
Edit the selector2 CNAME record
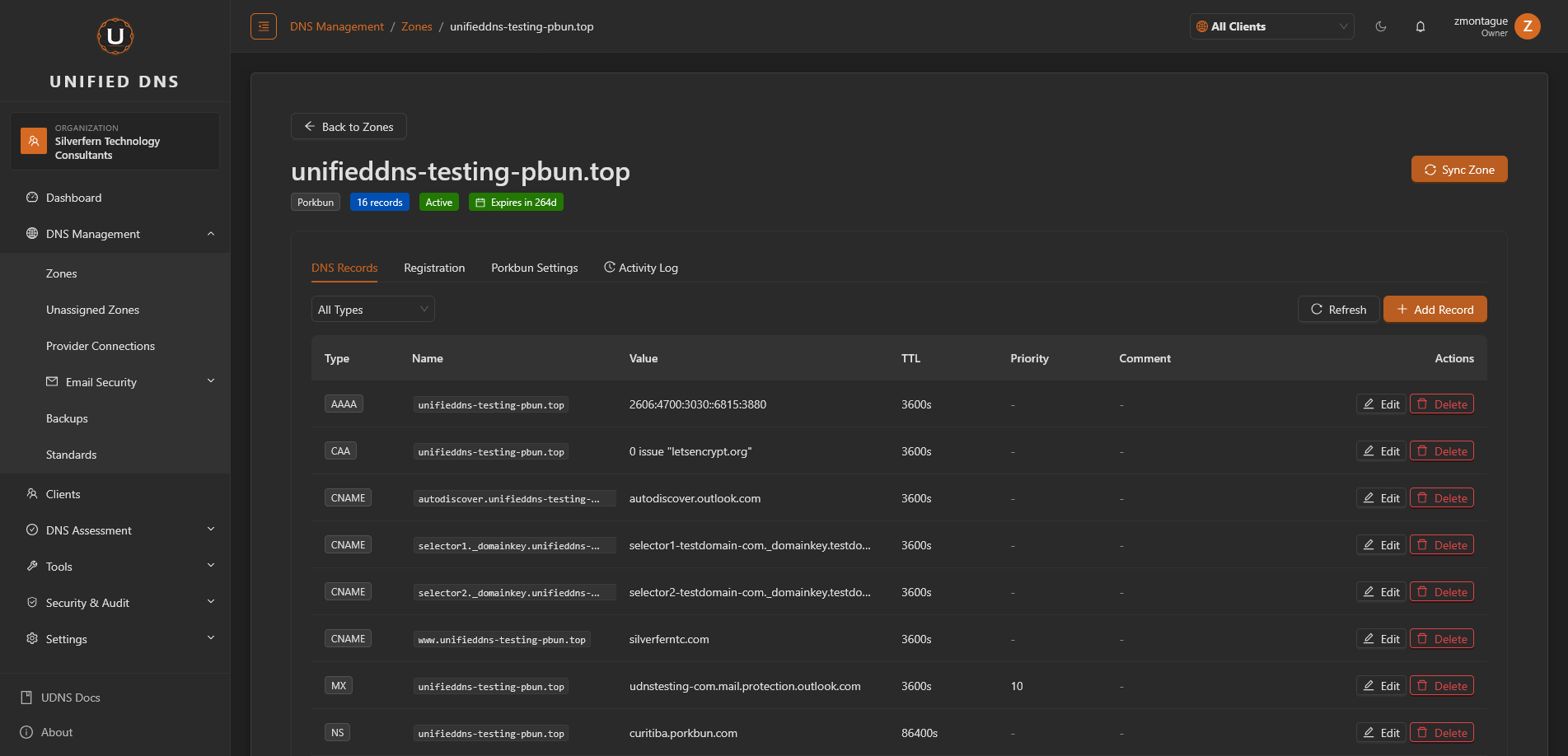(1381, 592)
